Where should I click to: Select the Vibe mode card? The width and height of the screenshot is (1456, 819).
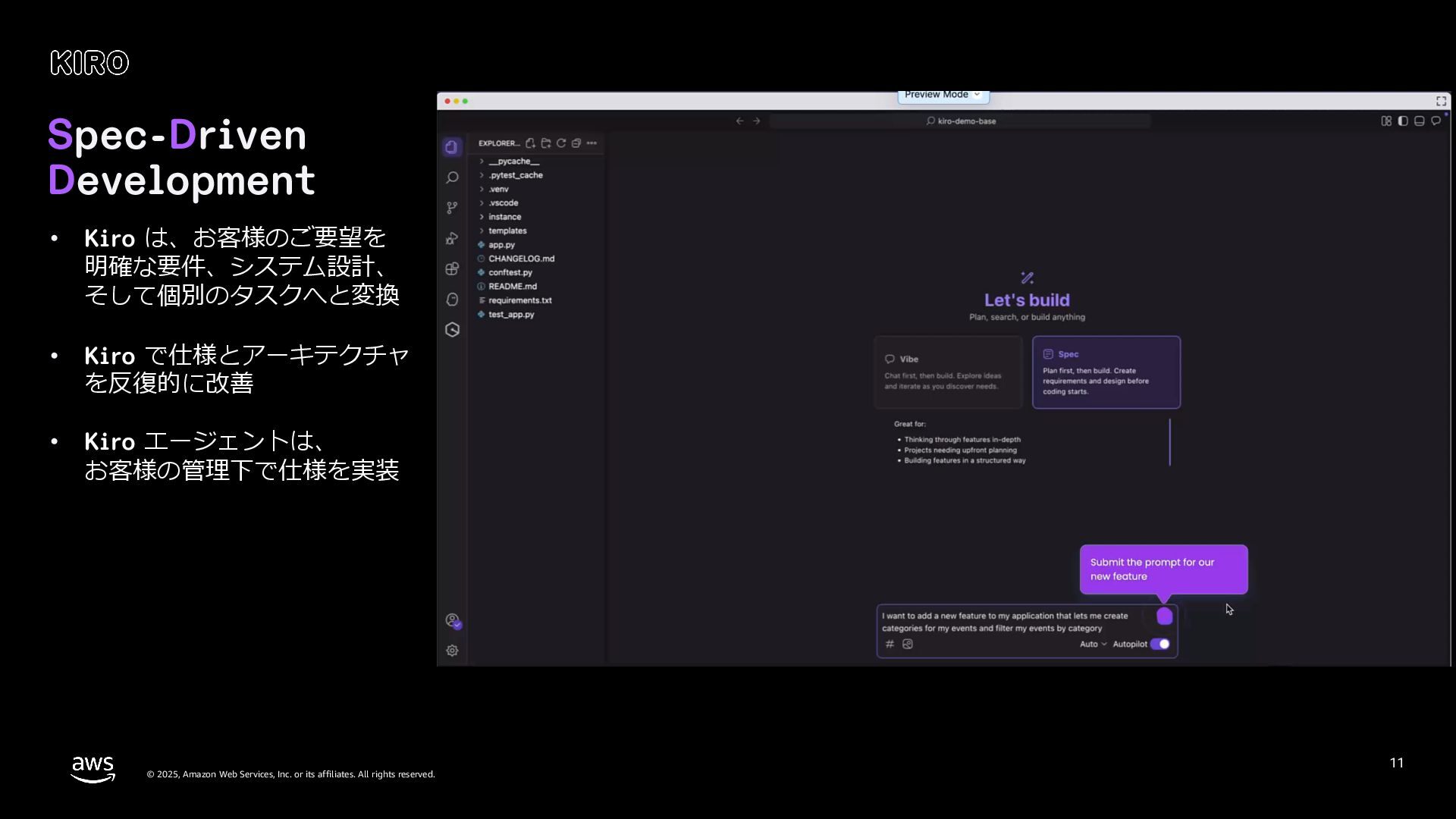point(947,372)
